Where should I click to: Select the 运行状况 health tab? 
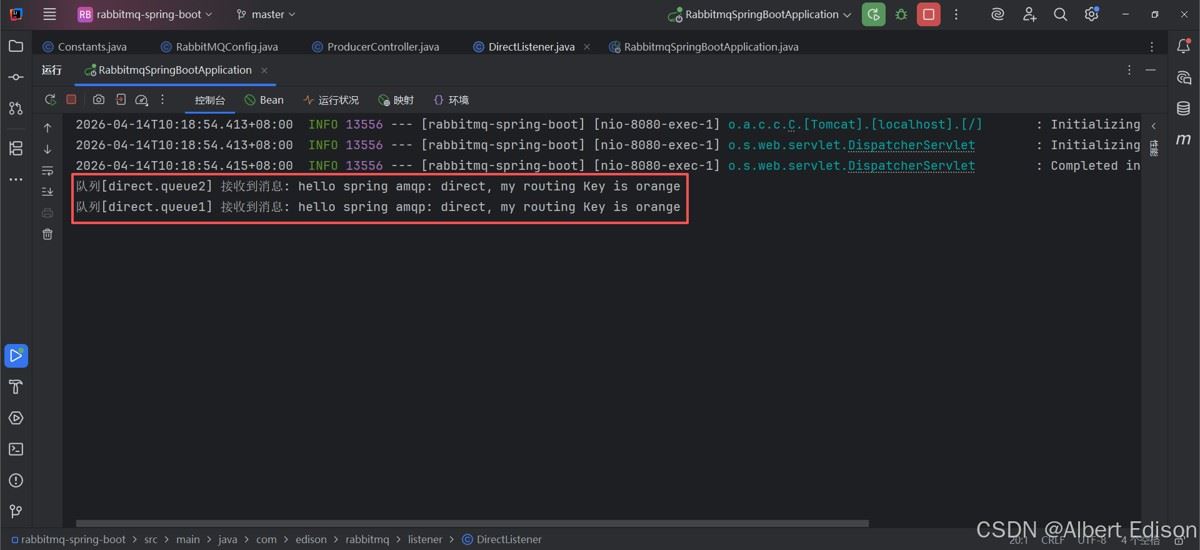click(x=330, y=100)
